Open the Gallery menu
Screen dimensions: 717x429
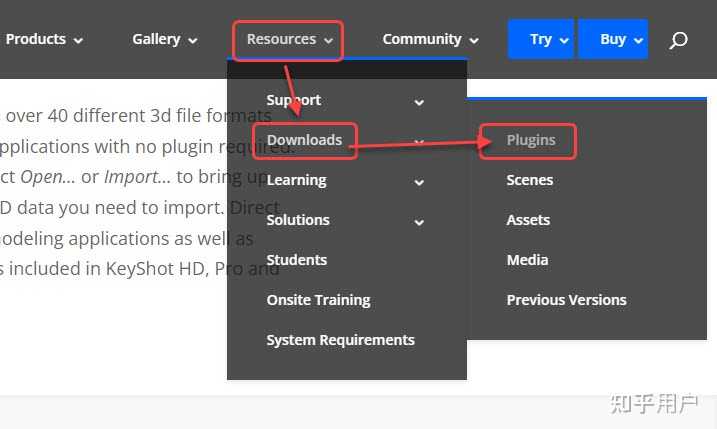tap(165, 39)
